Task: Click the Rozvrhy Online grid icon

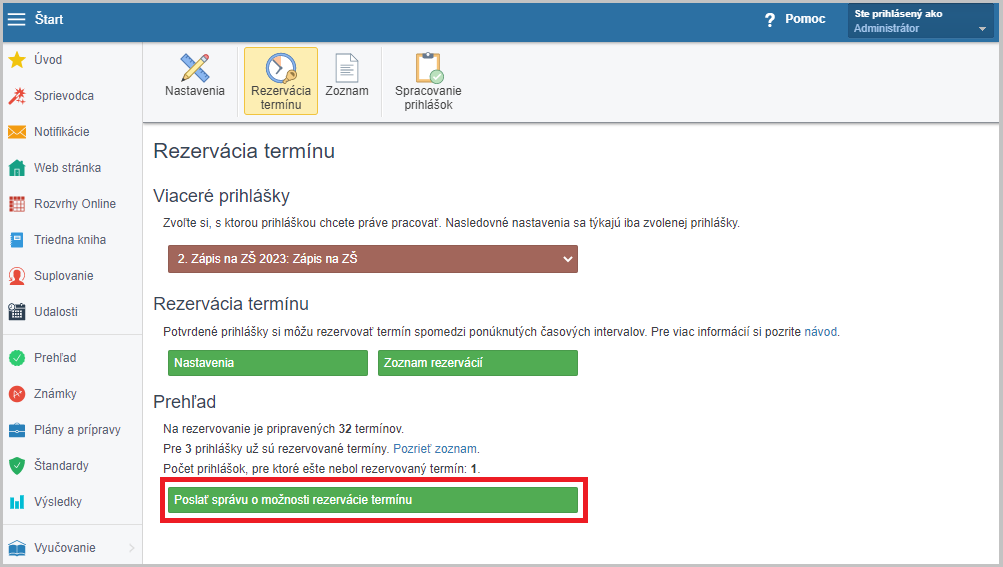Action: 17,204
